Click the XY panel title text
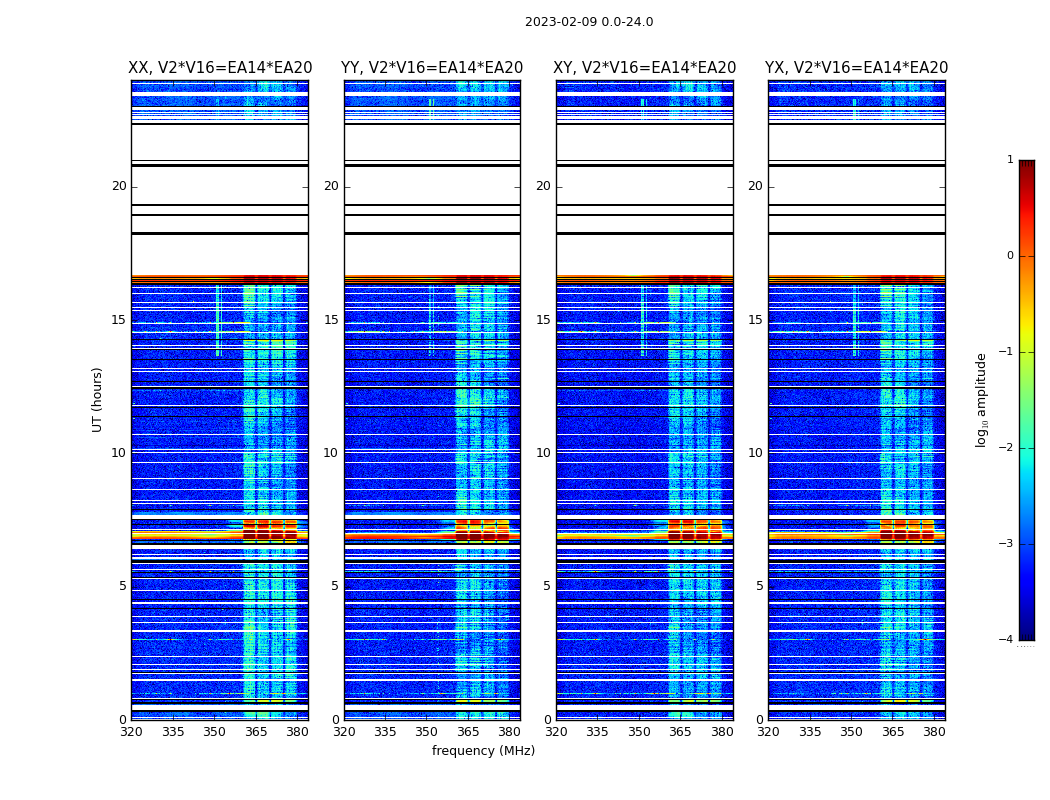Viewport: 1050px width, 800px height. tap(644, 68)
